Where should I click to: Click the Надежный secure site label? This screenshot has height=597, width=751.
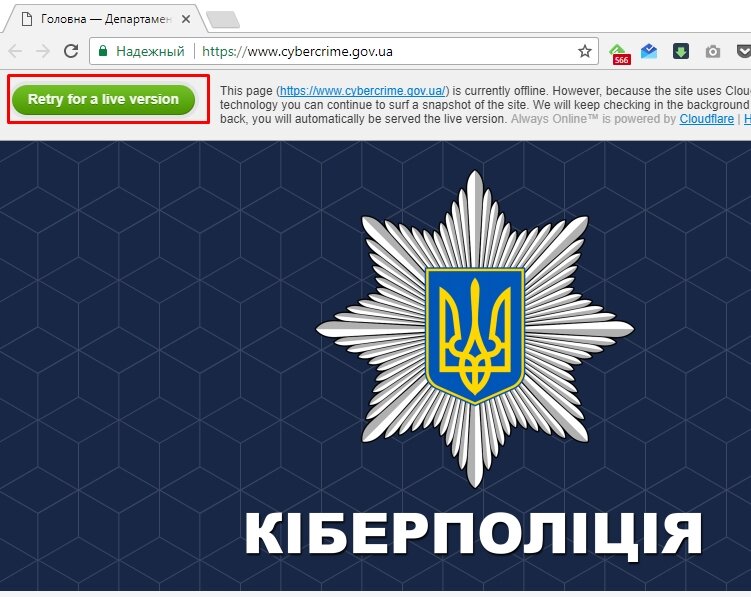pyautogui.click(x=150, y=51)
